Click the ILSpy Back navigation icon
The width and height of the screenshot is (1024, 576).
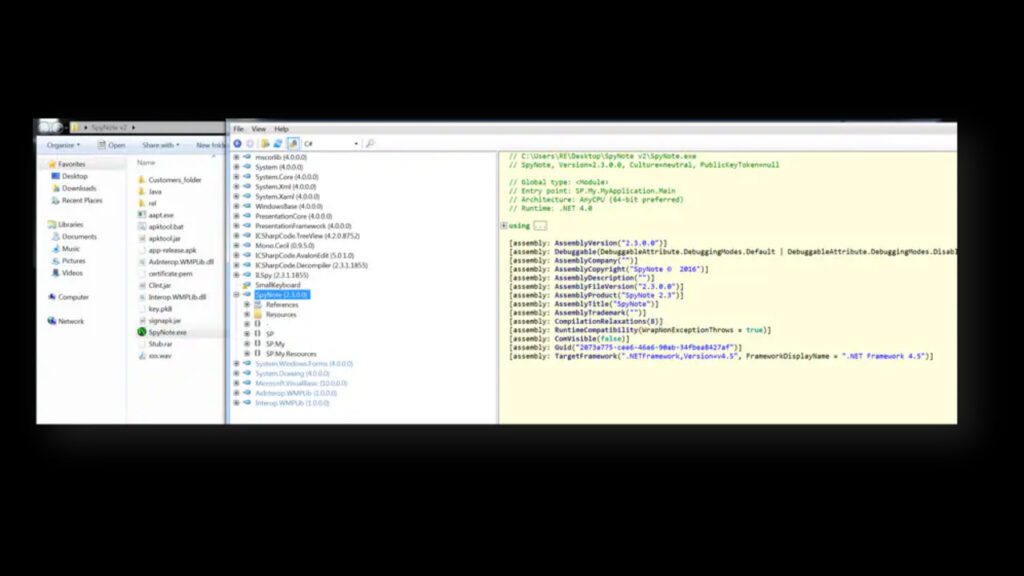point(237,144)
